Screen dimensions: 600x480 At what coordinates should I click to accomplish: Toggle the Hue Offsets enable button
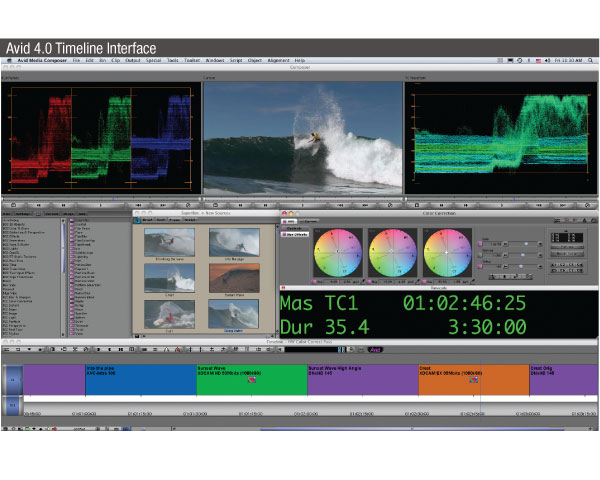click(284, 234)
